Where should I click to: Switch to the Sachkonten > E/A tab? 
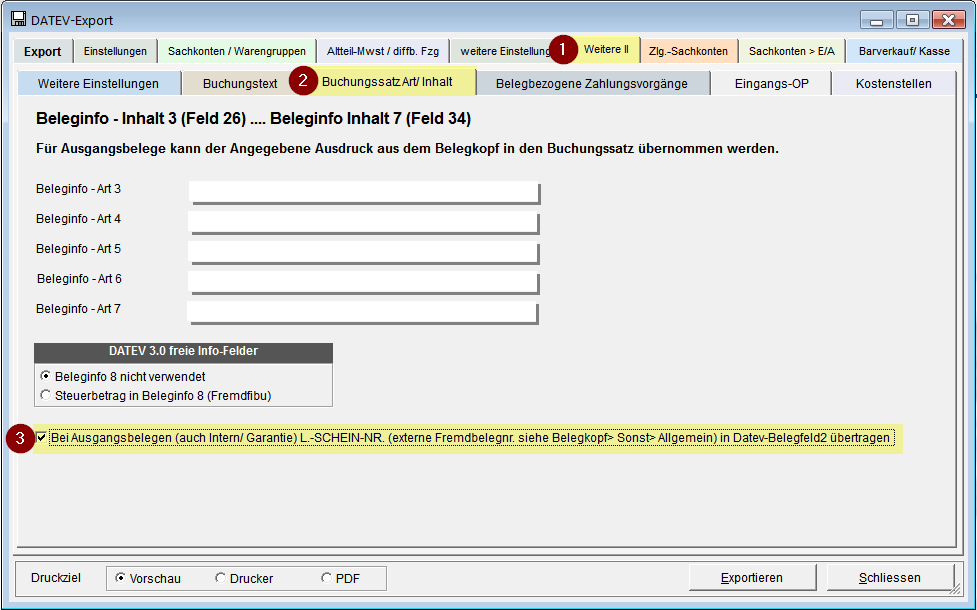791,52
